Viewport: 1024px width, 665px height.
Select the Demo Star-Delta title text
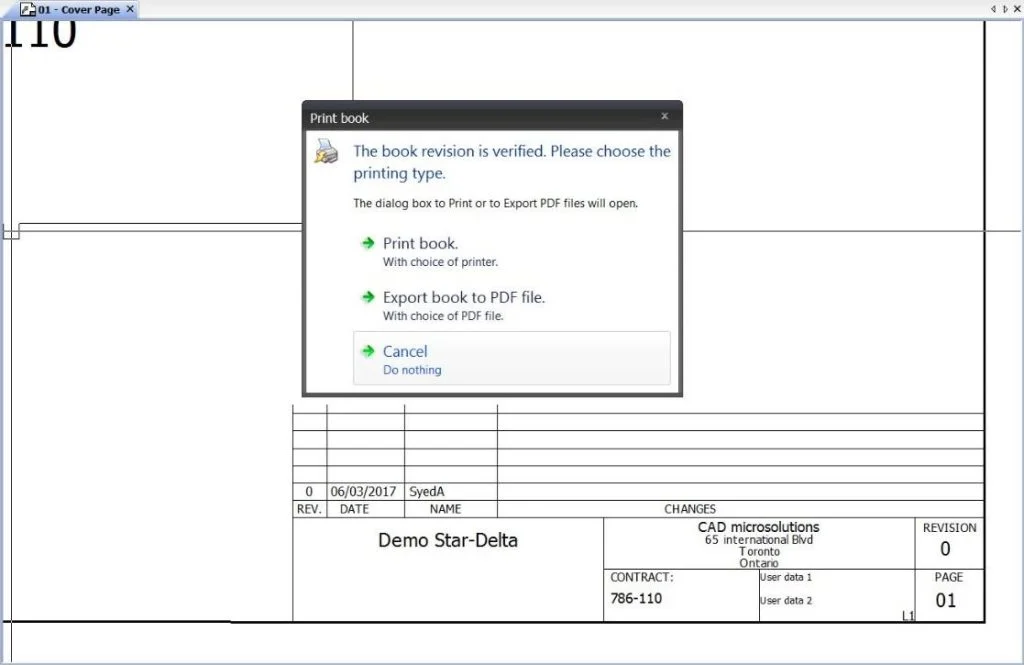coord(447,541)
